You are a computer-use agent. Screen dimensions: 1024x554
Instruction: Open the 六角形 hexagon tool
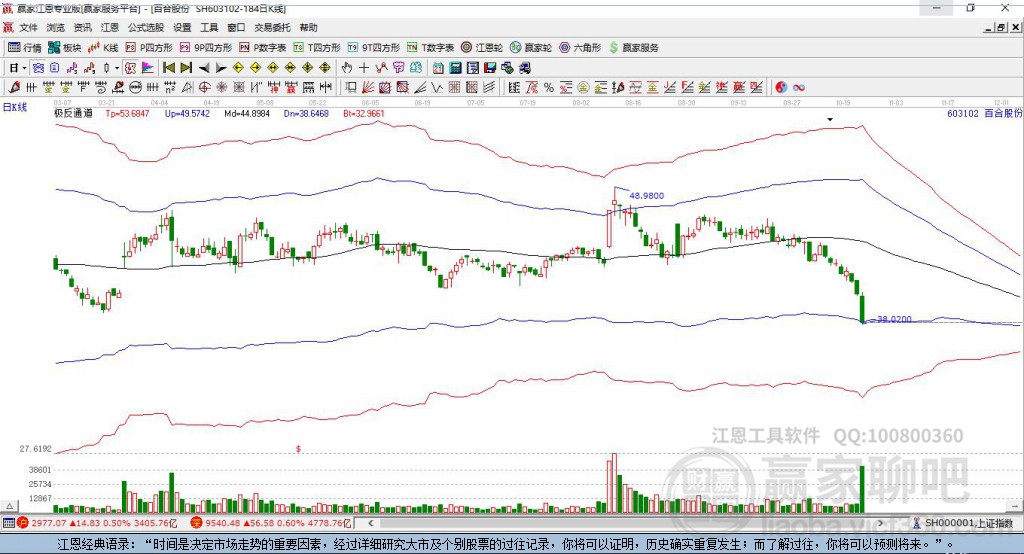(580, 48)
